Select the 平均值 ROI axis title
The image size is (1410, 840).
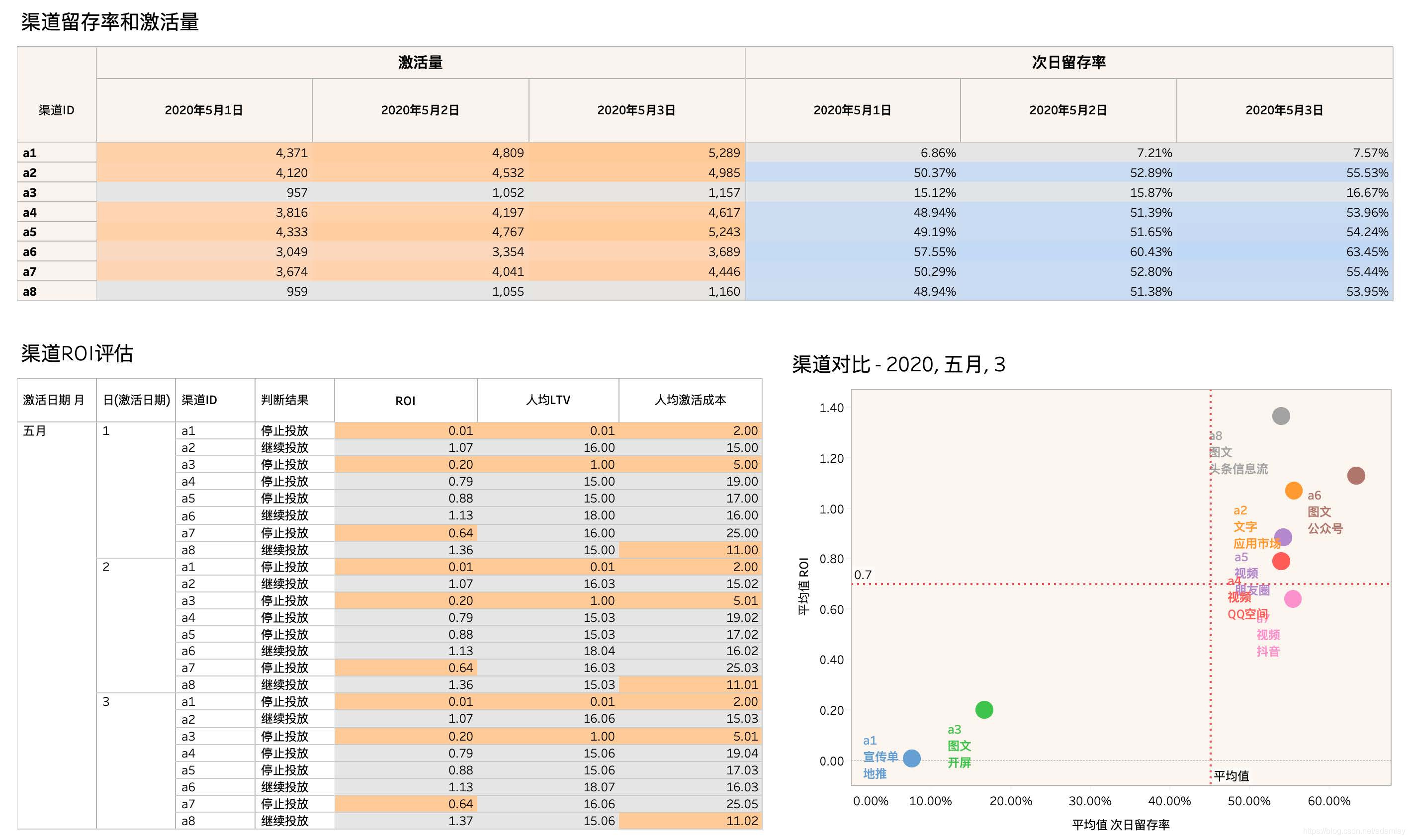803,587
